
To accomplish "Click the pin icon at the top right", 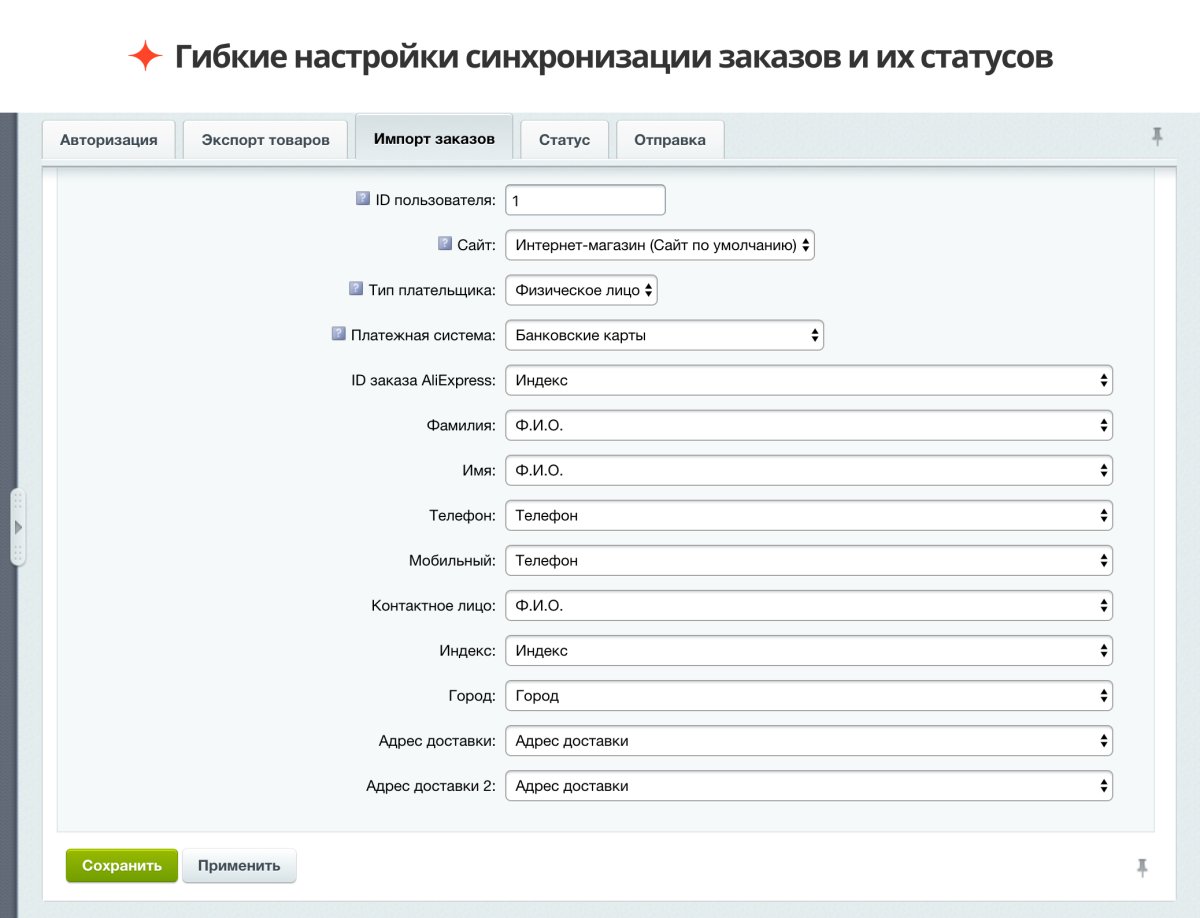I will pos(1156,137).
